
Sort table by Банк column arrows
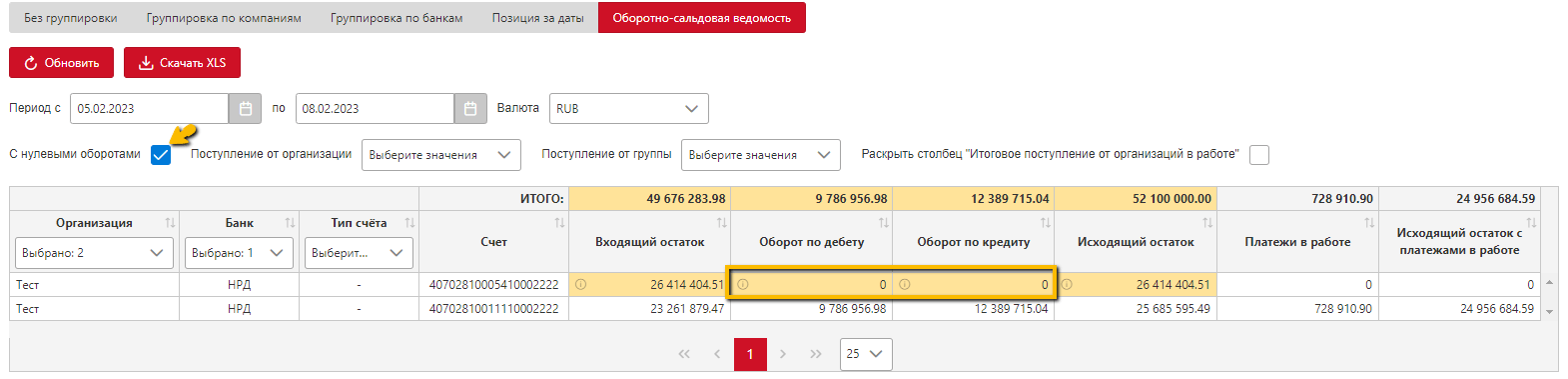[x=290, y=223]
